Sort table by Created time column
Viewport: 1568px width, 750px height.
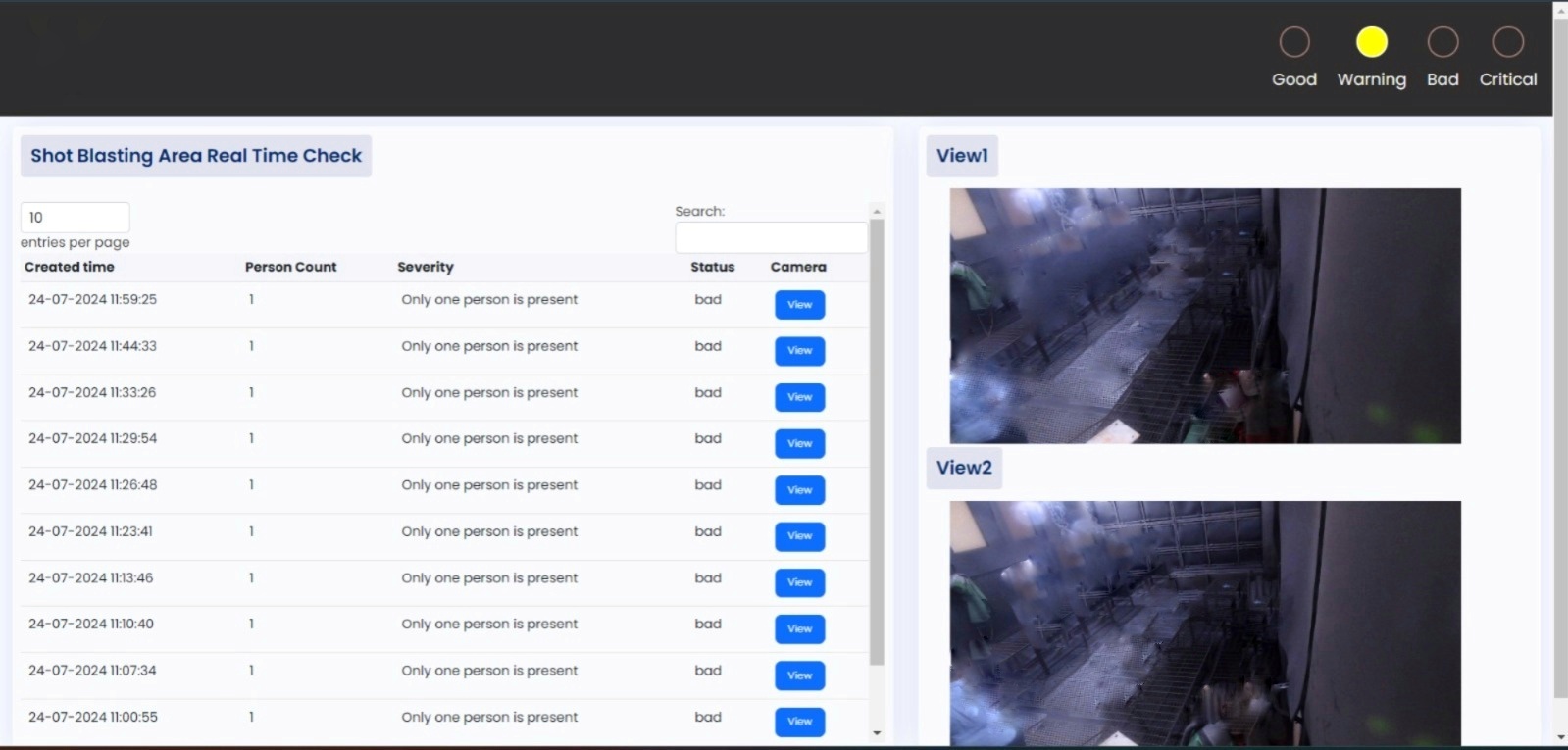70,267
